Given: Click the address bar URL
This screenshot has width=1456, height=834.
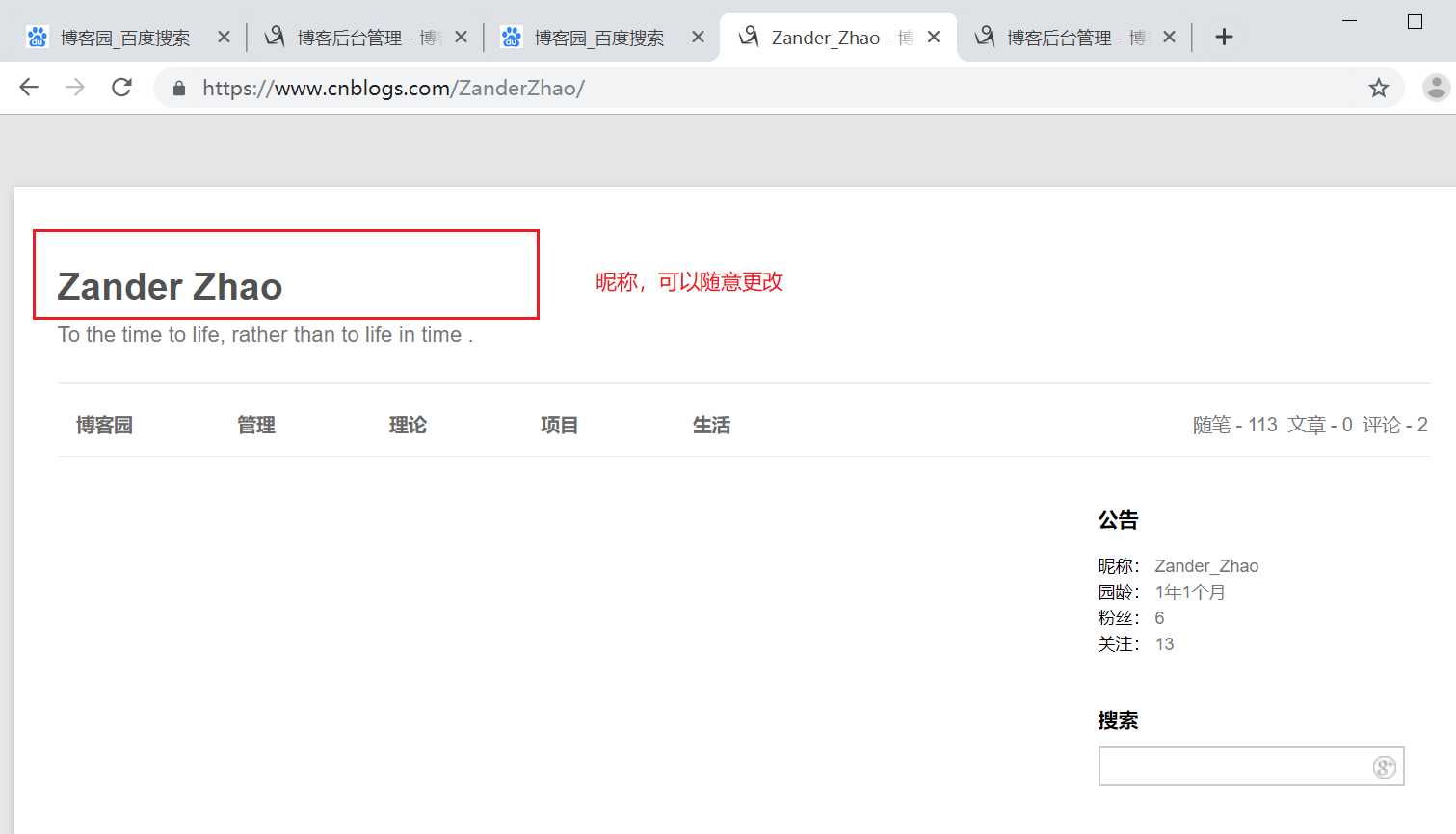Looking at the screenshot, I should pyautogui.click(x=393, y=89).
